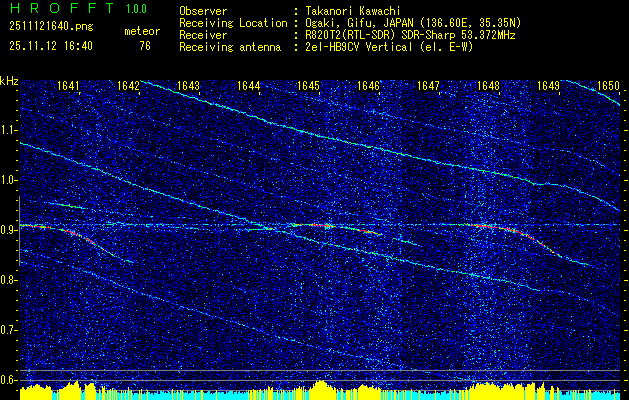The height and width of the screenshot is (400, 629).
Task: Click the 1648 time tick label
Action: 488,87
